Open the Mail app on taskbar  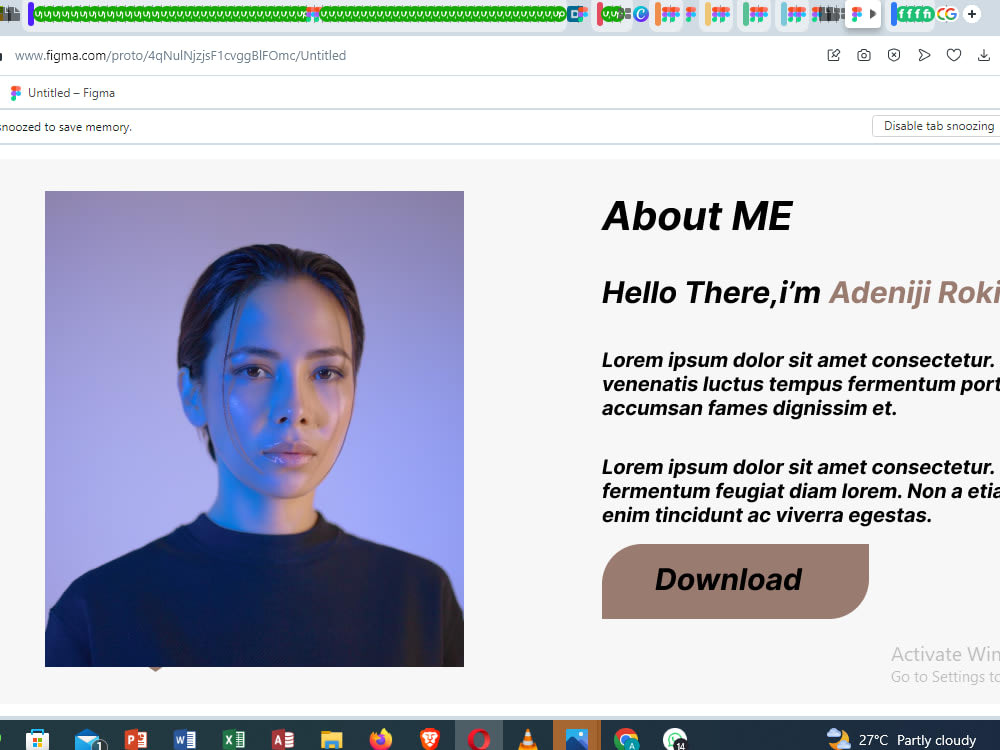88,739
